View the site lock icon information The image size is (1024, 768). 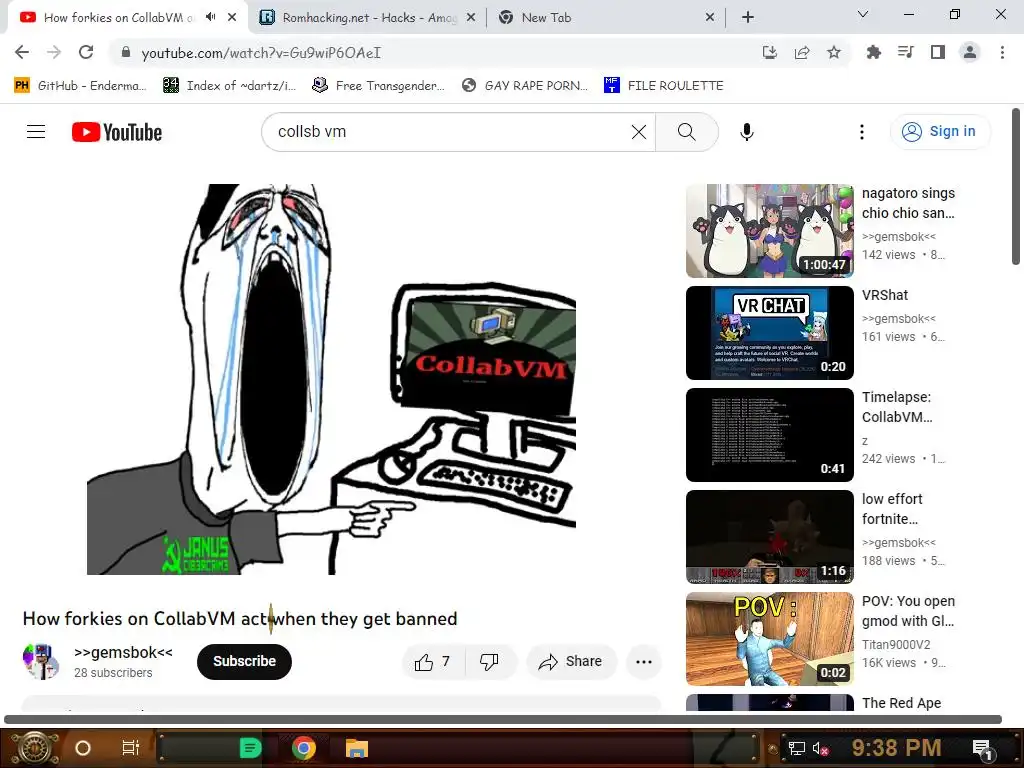tap(126, 52)
